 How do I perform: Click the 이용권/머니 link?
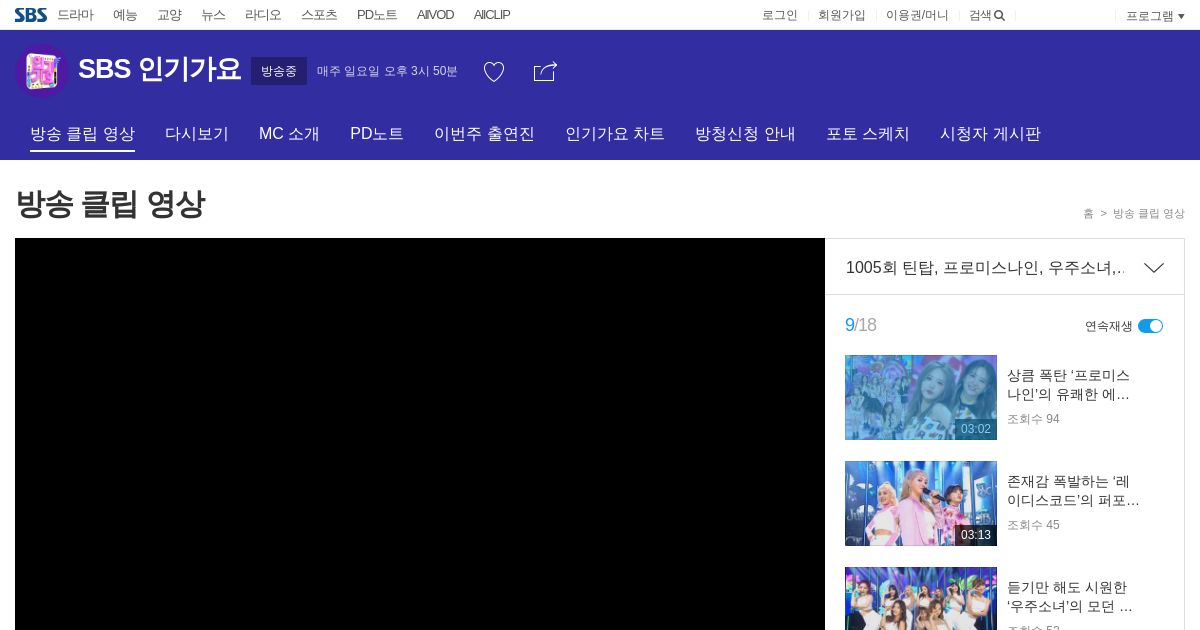[x=917, y=15]
